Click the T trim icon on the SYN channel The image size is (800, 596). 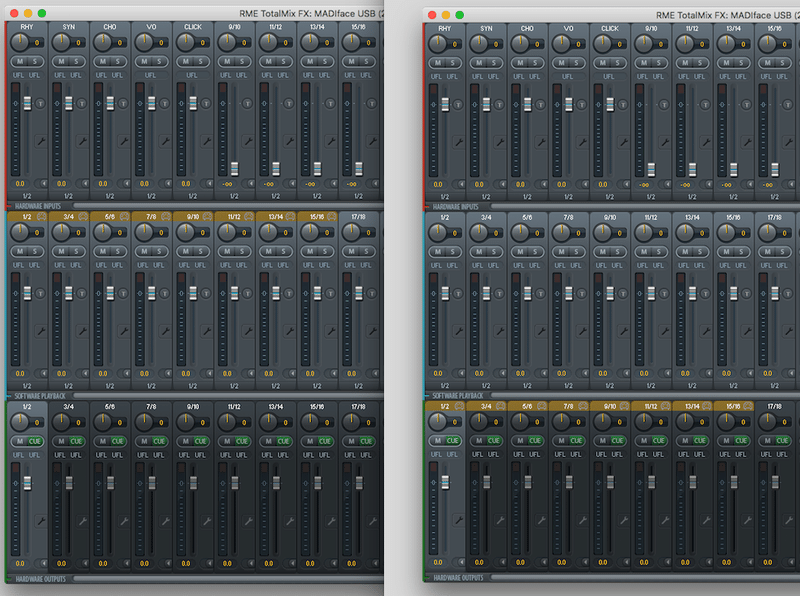click(82, 103)
